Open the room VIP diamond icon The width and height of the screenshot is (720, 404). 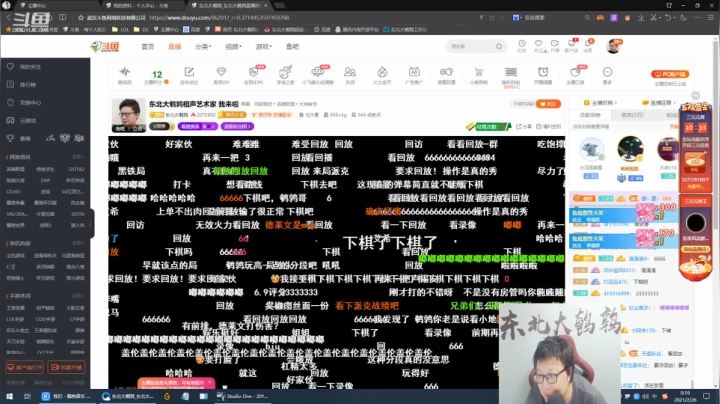coord(221,72)
